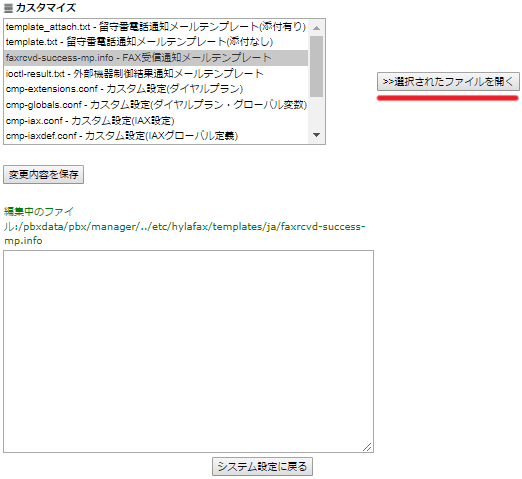
Task: Select template.txt 留守番電話通知 entry
Action: (156, 42)
